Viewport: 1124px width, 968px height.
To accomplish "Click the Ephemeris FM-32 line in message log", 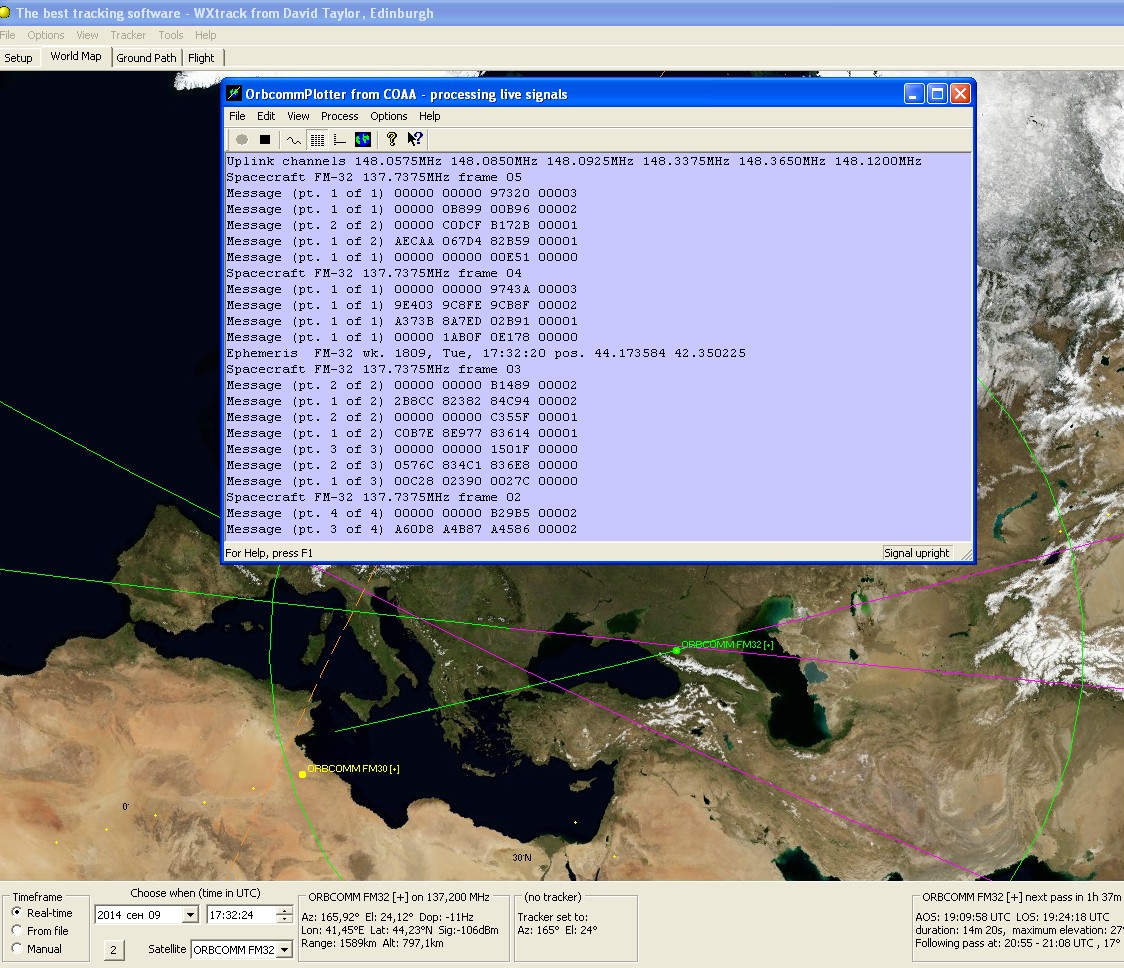I will click(486, 353).
